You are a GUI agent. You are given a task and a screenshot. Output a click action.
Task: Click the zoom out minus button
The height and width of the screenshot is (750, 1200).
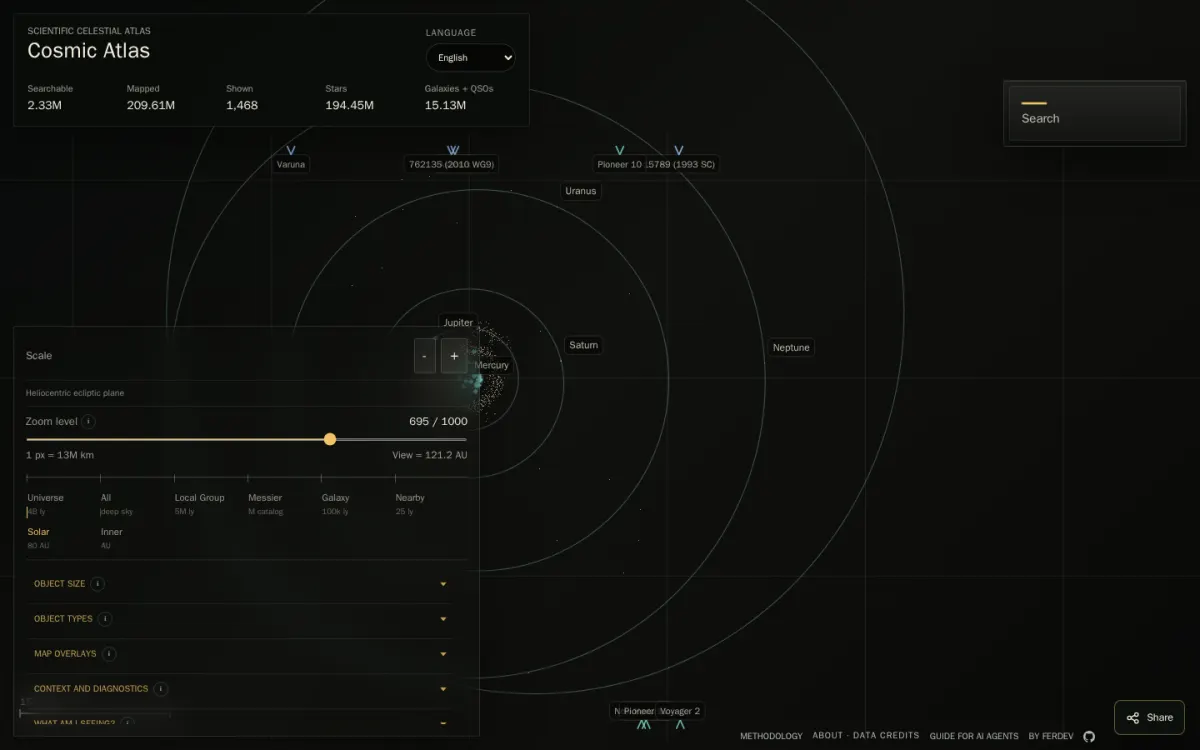[425, 356]
